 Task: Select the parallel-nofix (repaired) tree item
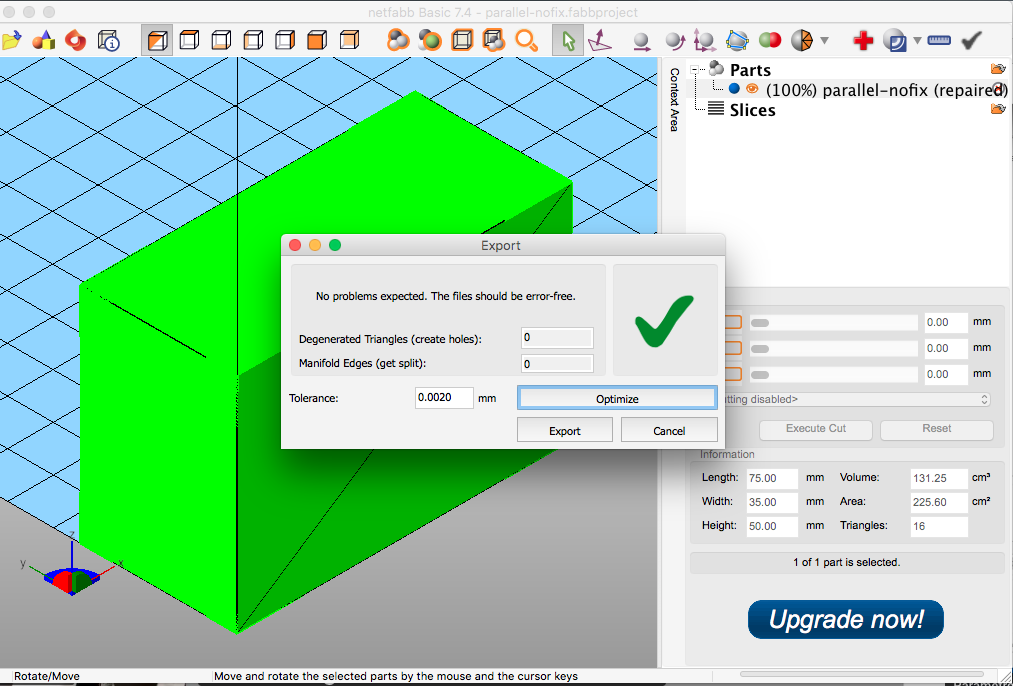click(x=886, y=90)
